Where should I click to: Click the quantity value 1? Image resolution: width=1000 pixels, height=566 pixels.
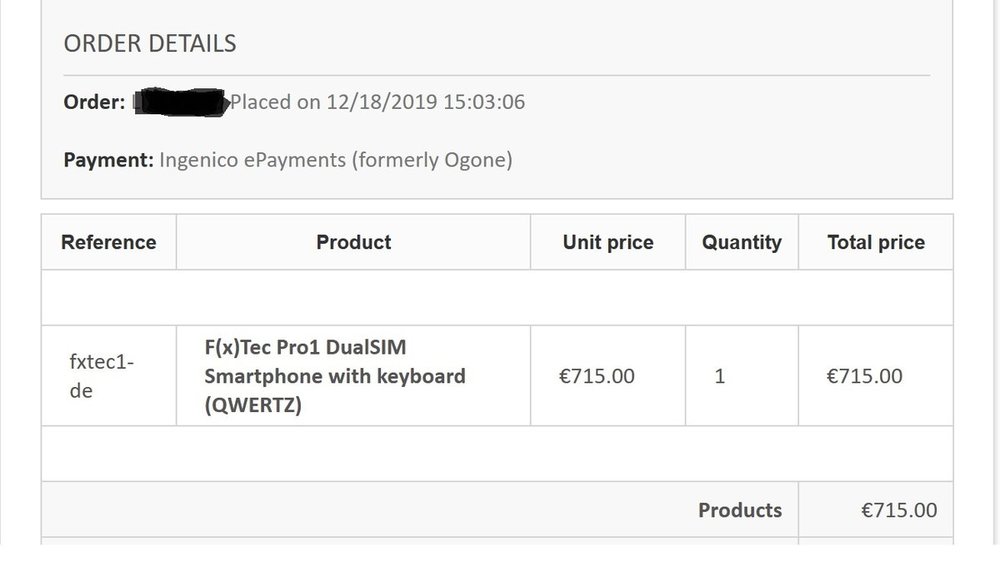coord(720,376)
